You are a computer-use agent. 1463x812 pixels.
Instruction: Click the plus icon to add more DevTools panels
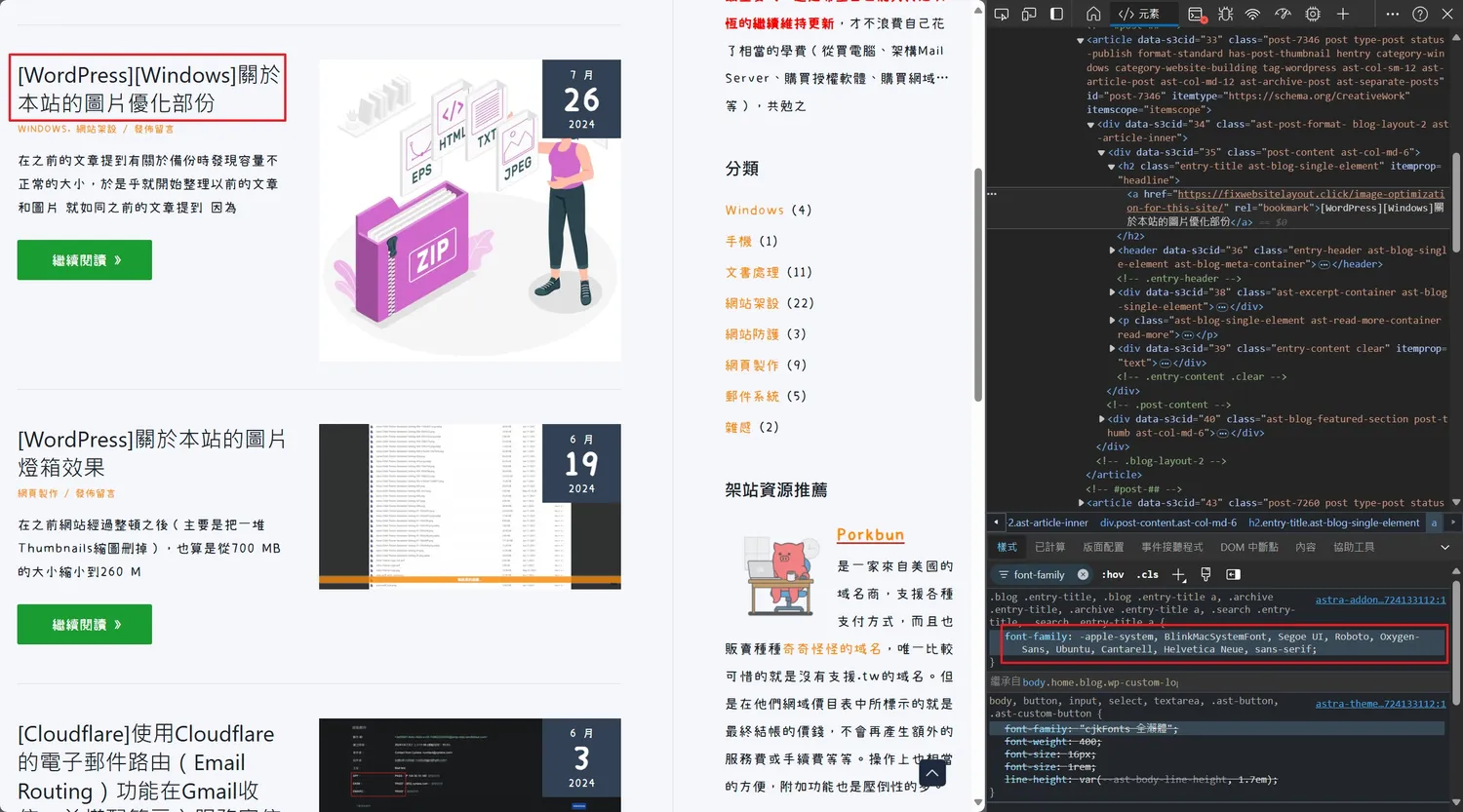coord(1343,14)
